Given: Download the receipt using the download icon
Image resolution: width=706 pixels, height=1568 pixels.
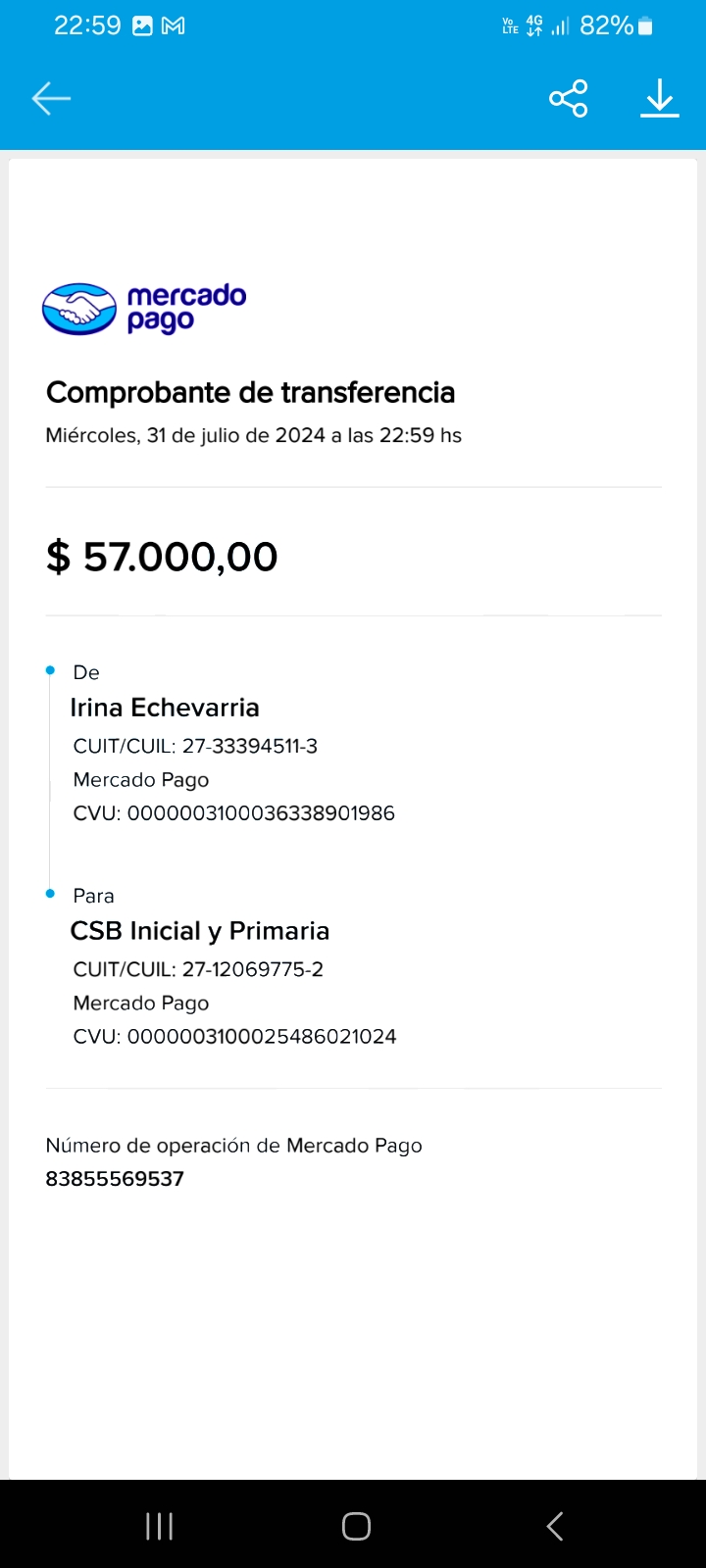Looking at the screenshot, I should [660, 98].
